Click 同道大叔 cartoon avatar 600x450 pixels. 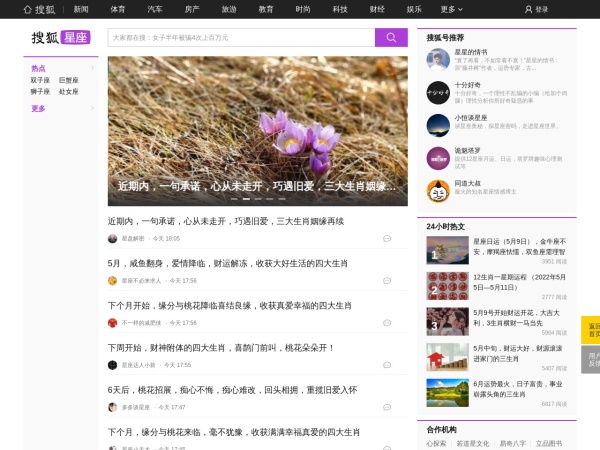(438, 191)
